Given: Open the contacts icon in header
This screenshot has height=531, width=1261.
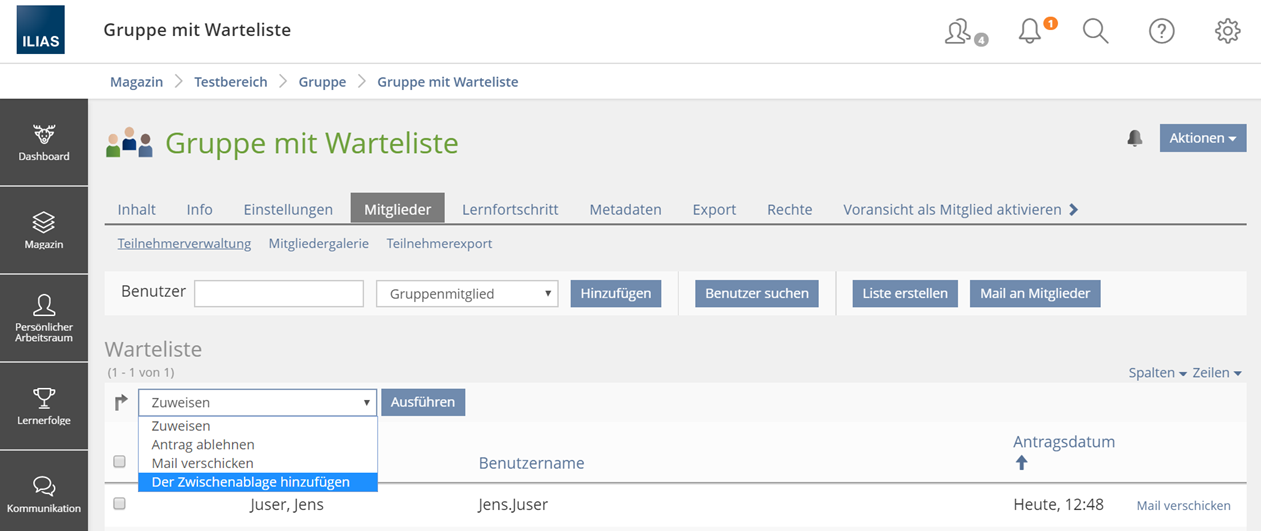Looking at the screenshot, I should [x=960, y=31].
